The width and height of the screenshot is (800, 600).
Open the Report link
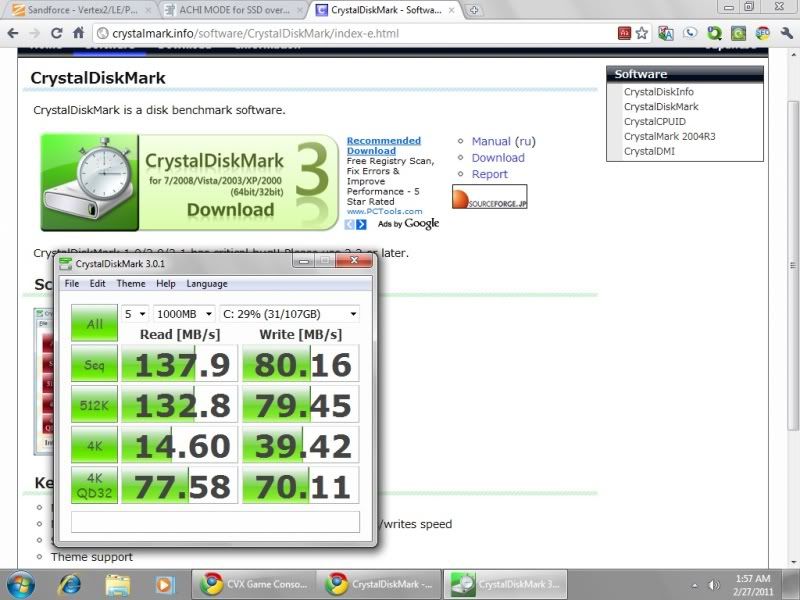click(x=489, y=174)
